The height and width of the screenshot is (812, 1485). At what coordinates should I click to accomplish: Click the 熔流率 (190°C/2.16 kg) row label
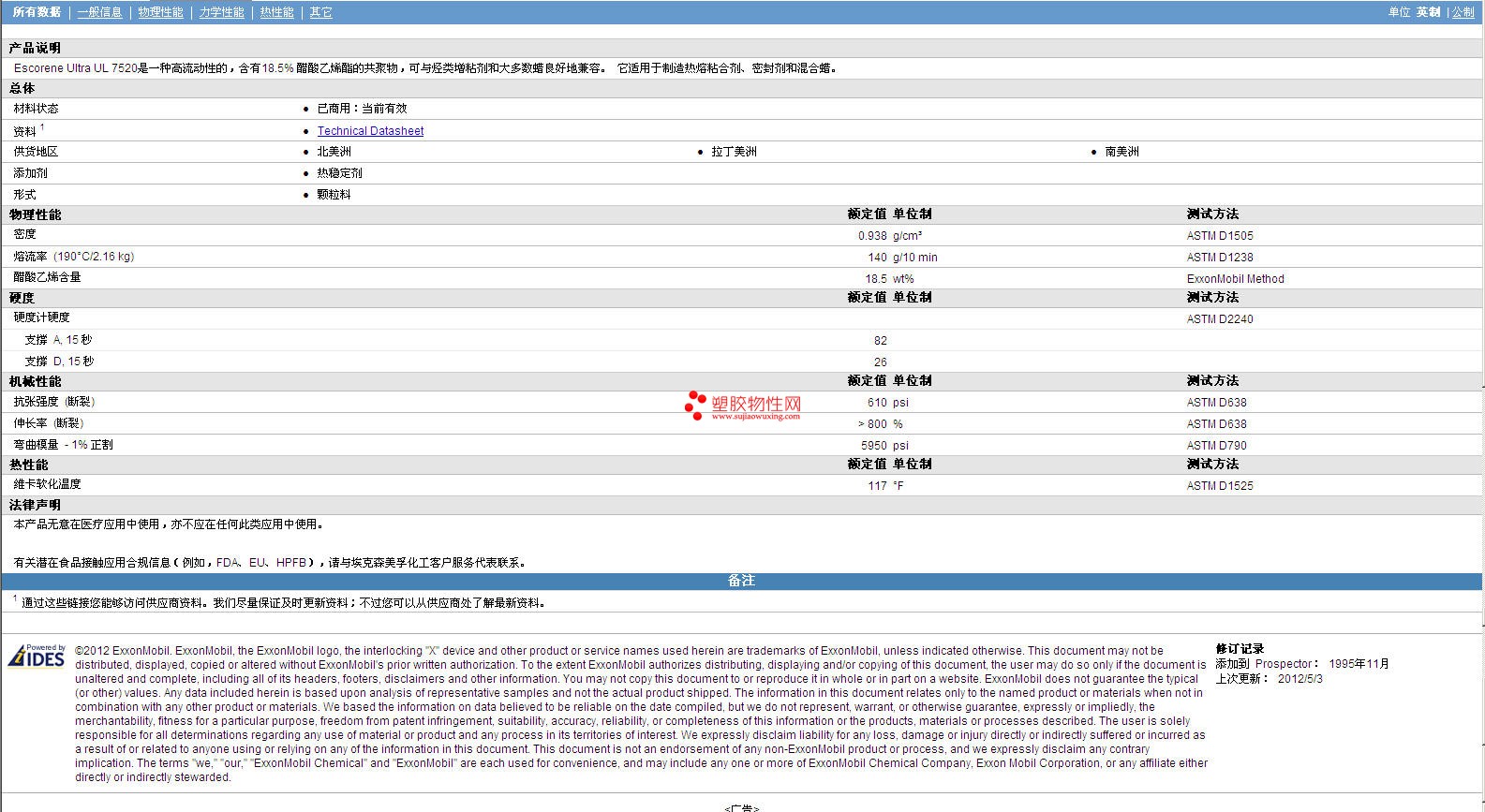coord(73,257)
